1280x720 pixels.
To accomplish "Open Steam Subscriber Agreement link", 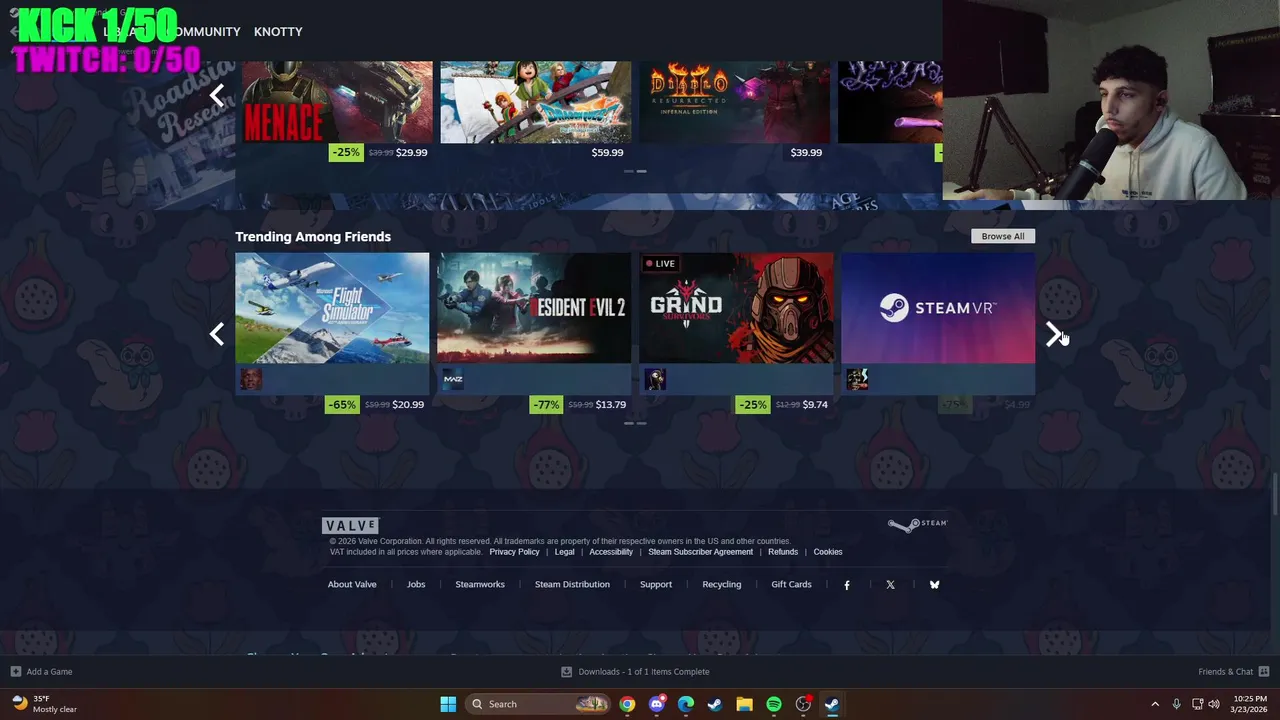I will tap(700, 552).
